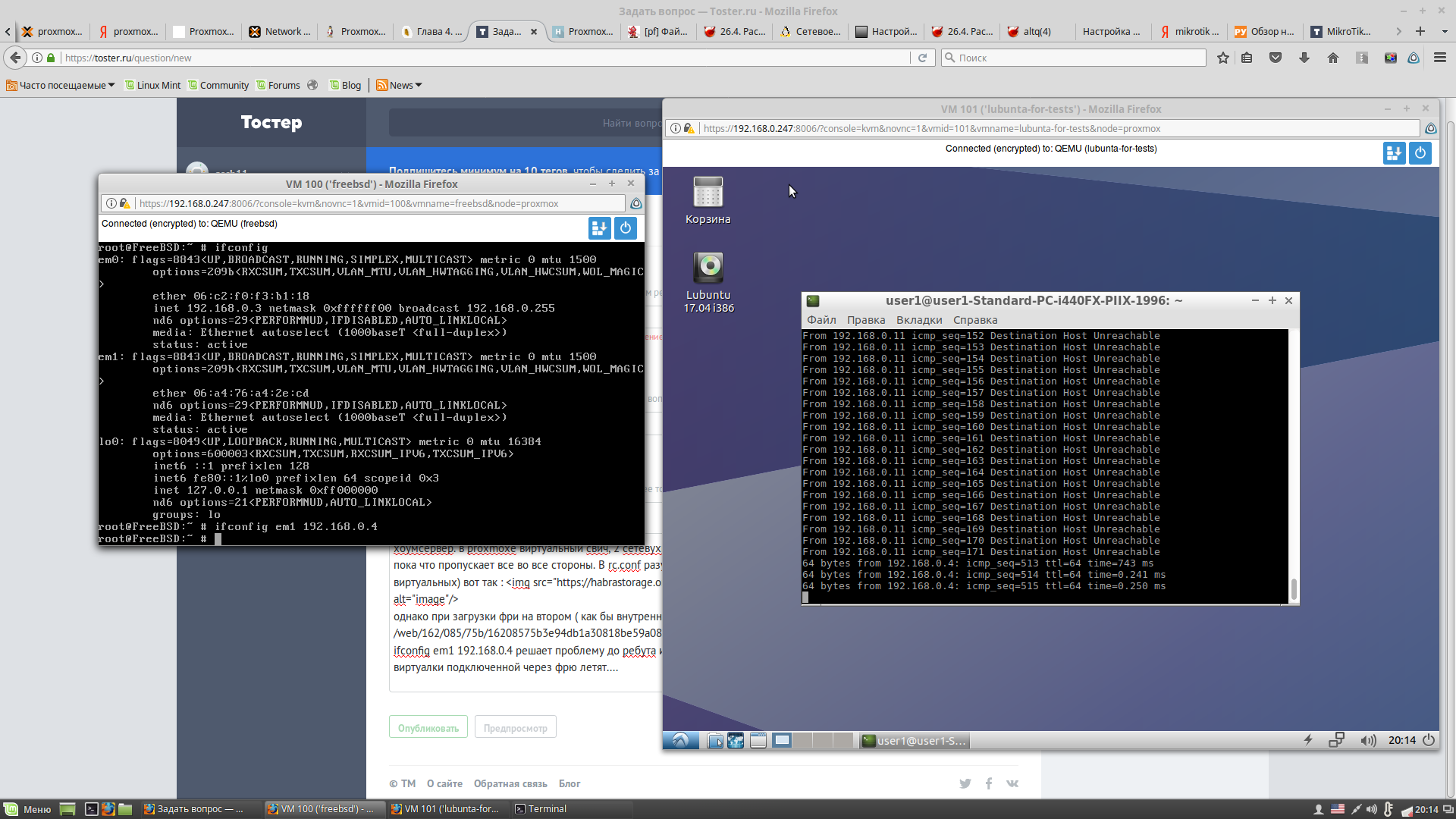Open the Firefox hamburger menu
1456x819 pixels.
[x=1440, y=58]
